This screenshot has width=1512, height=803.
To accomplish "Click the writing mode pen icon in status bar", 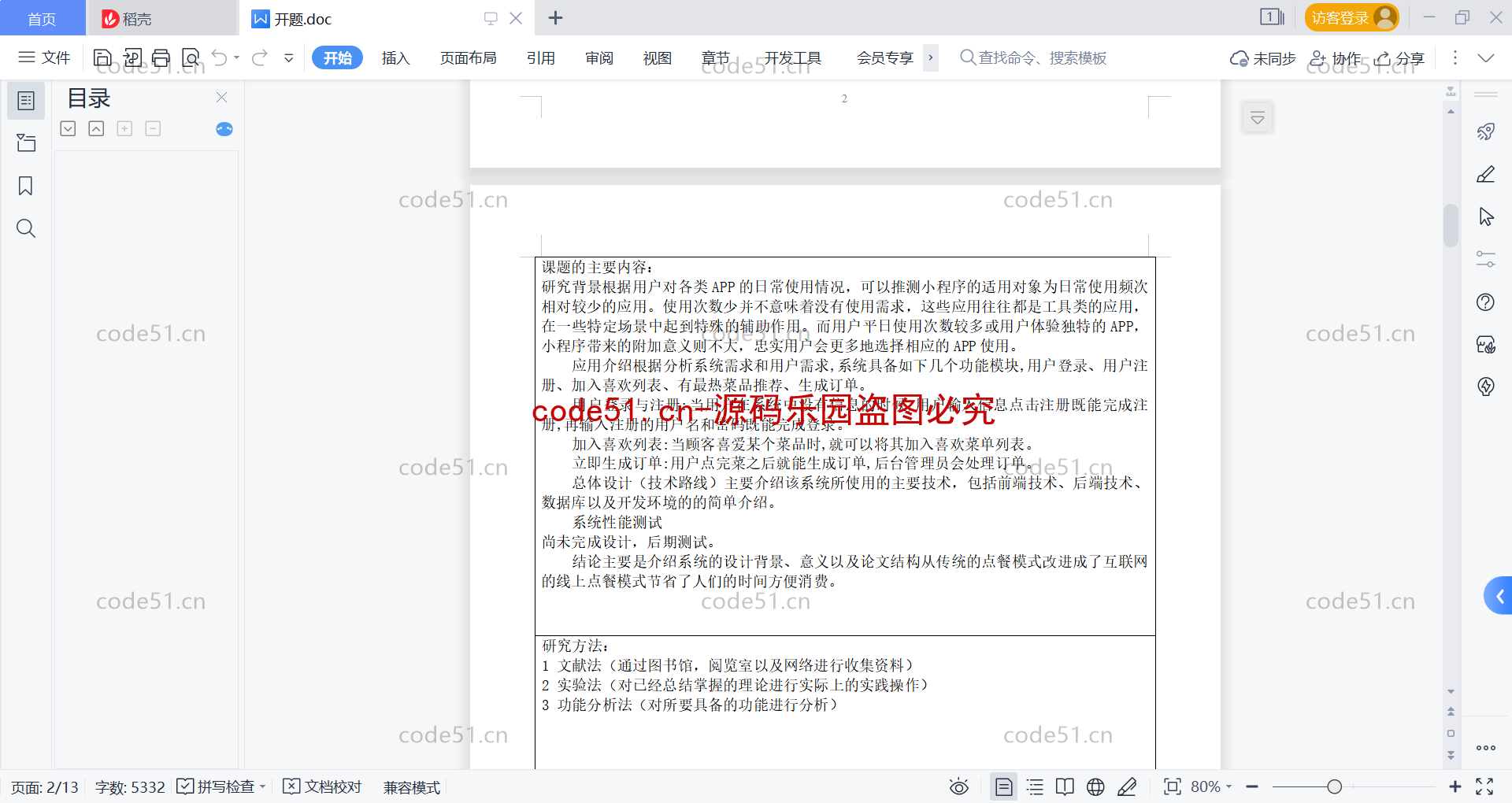I will coord(1127,786).
